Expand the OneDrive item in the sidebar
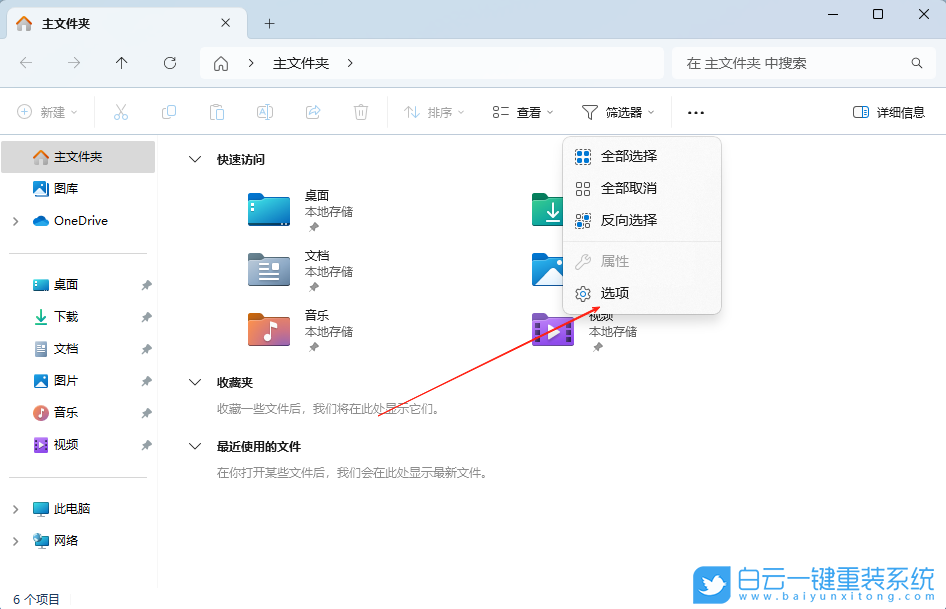Viewport: 946px width, 609px height. point(14,220)
